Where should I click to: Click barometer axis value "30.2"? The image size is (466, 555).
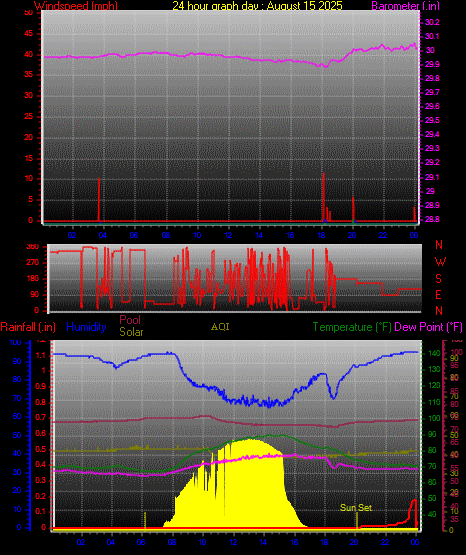tap(432, 22)
